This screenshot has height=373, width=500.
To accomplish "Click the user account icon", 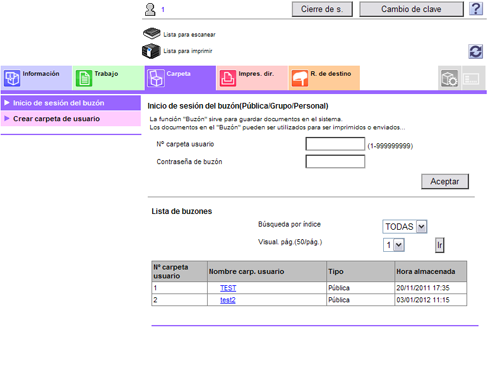I will click(x=150, y=9).
